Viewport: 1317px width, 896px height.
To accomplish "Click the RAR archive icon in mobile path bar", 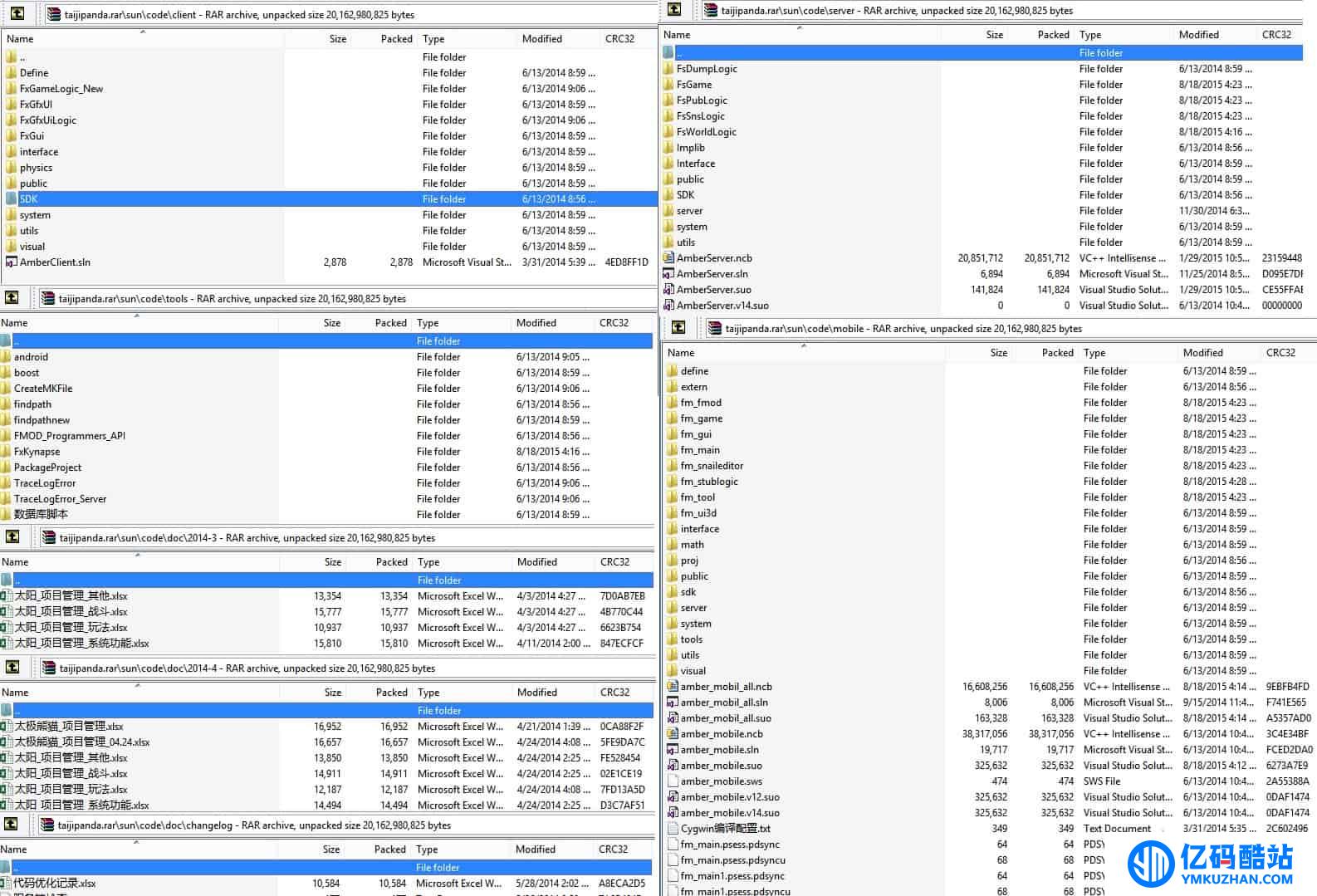I will pyautogui.click(x=716, y=328).
